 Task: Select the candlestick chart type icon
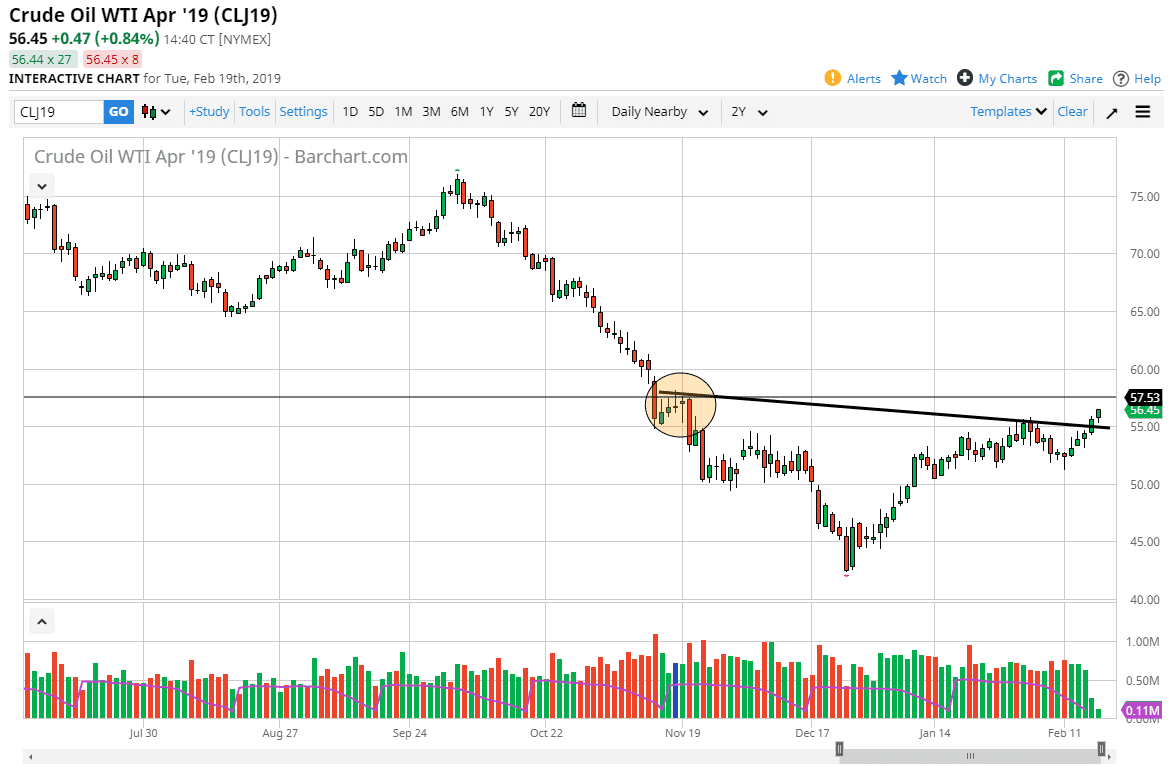pyautogui.click(x=148, y=111)
